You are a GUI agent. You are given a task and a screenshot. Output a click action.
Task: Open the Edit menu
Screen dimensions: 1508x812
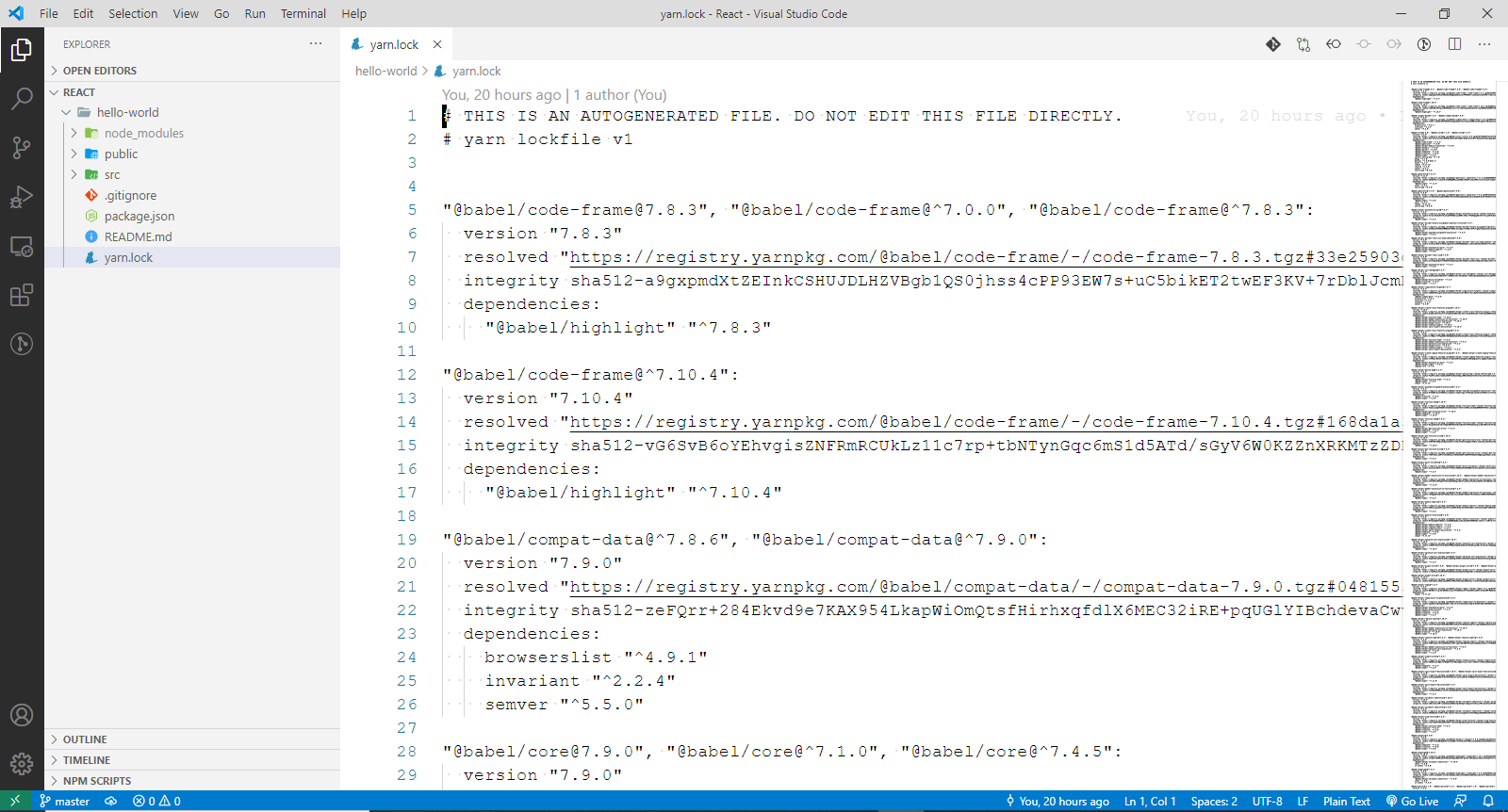pyautogui.click(x=83, y=13)
